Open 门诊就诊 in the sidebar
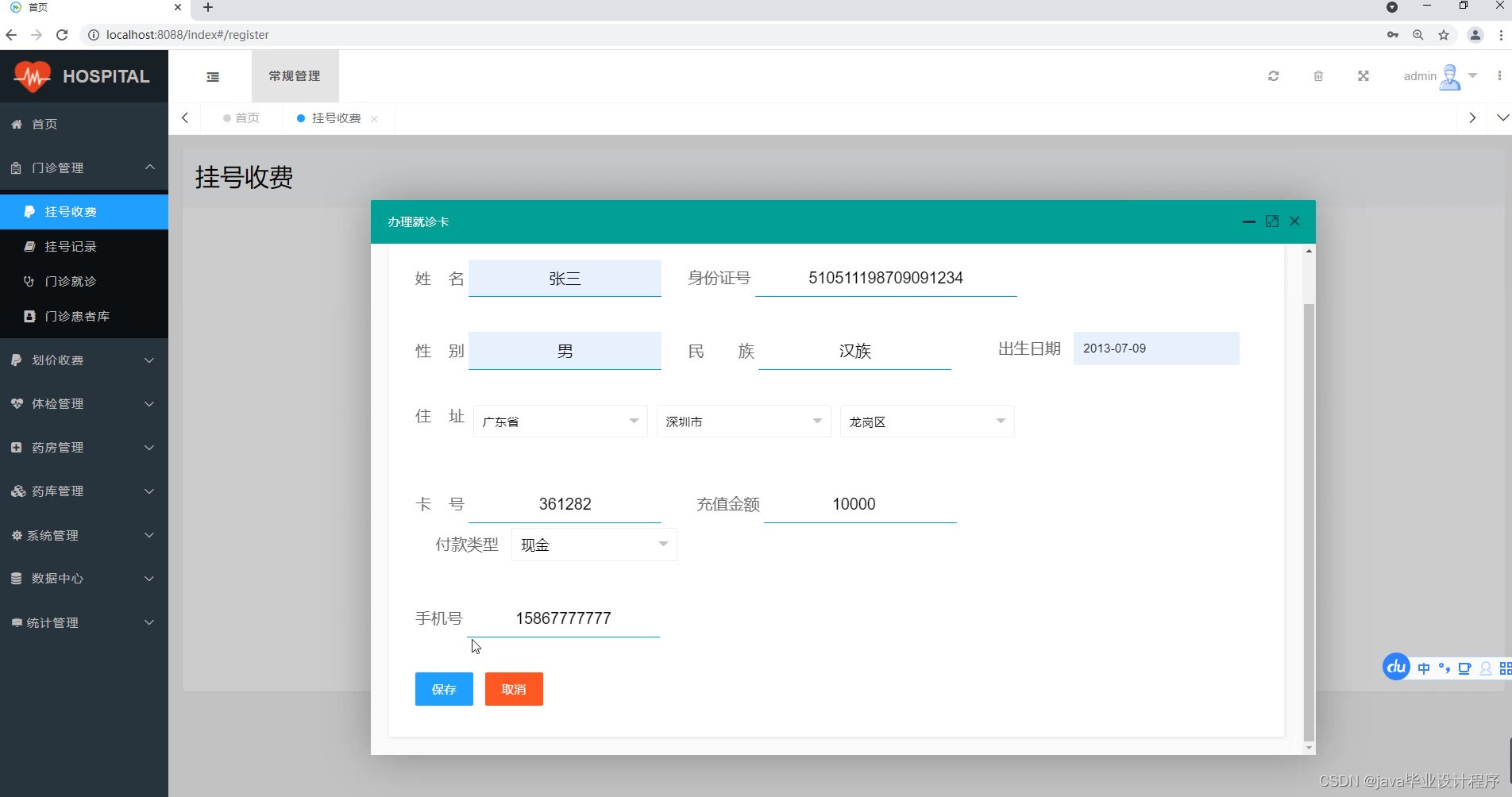Viewport: 1512px width, 797px height. tap(84, 282)
